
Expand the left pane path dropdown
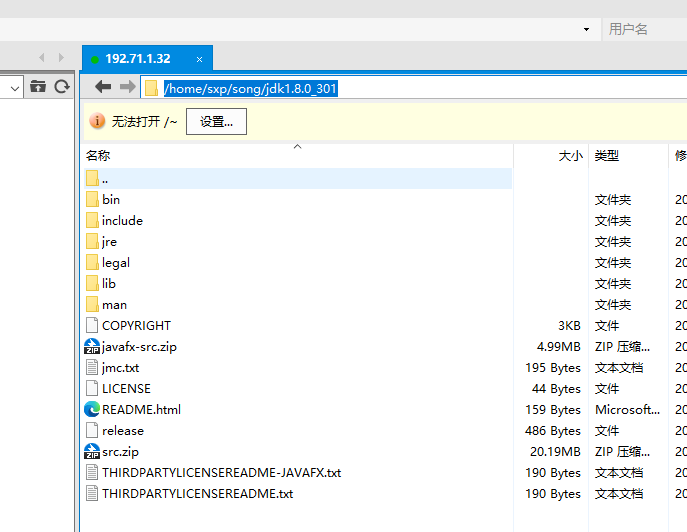click(x=14, y=88)
